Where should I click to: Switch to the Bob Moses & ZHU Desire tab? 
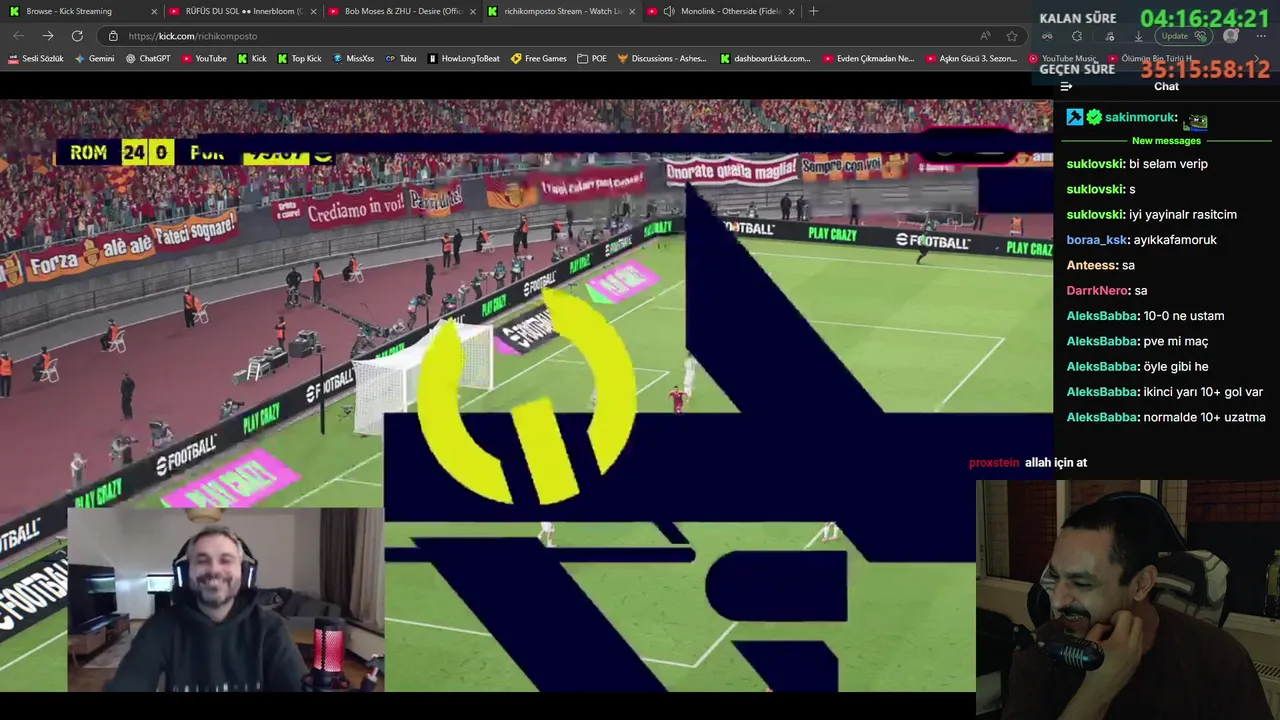pos(402,11)
